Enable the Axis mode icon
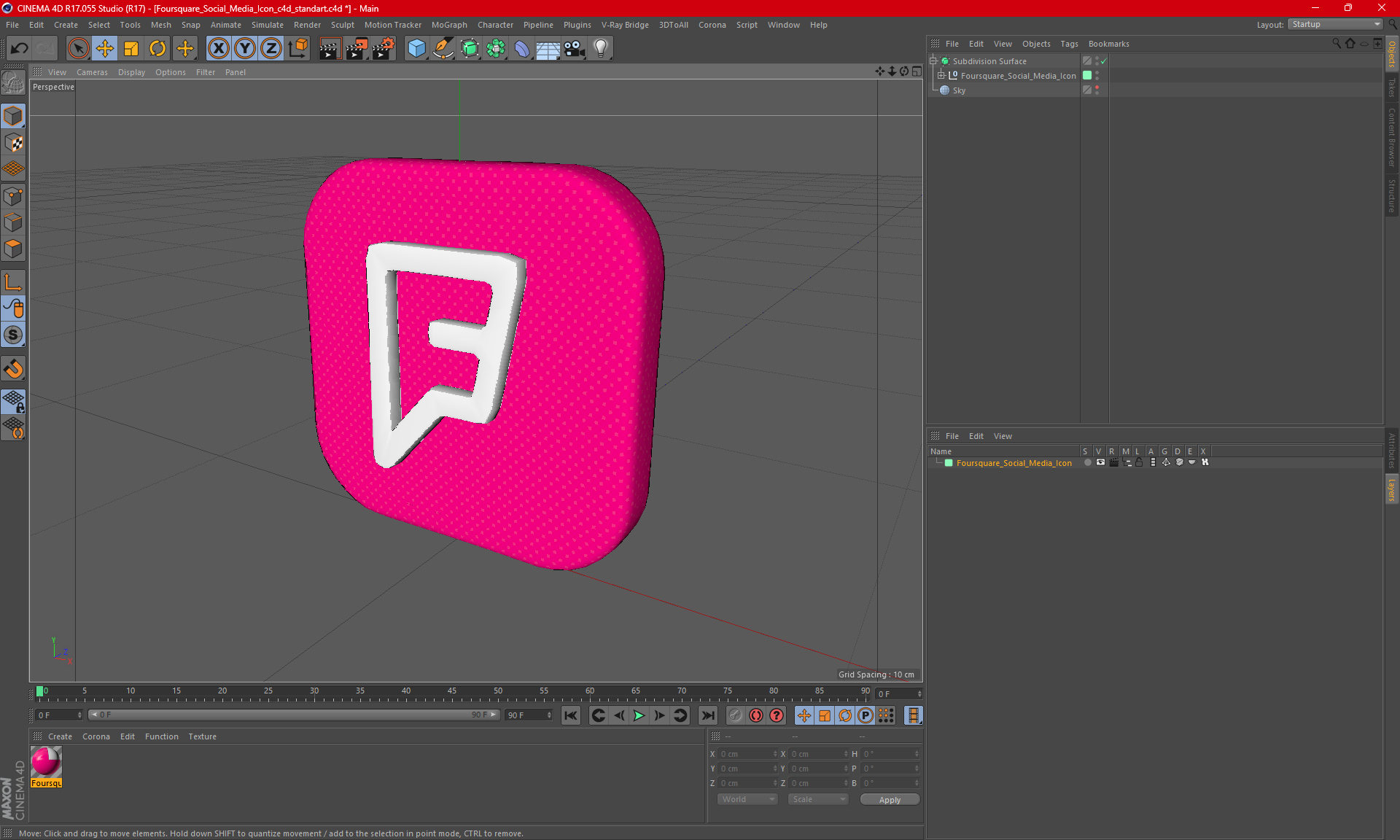The width and height of the screenshot is (1400, 840). tap(13, 282)
